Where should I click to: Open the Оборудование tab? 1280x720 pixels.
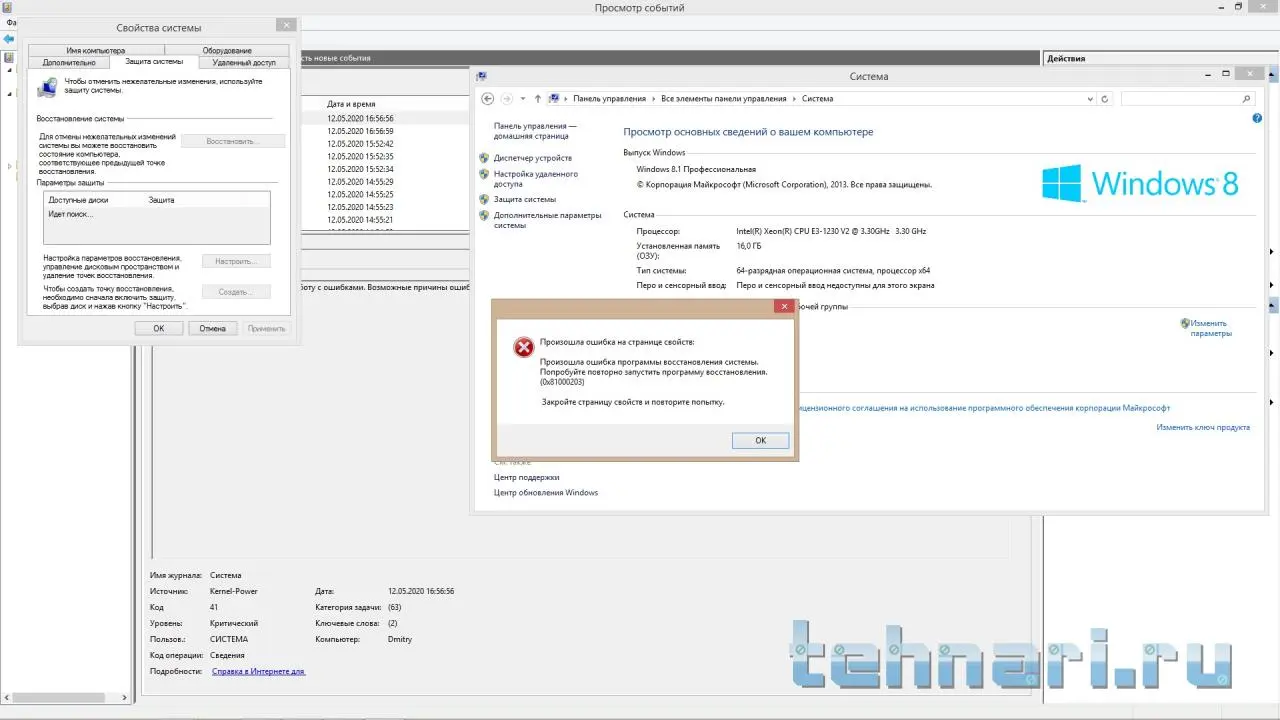(x=227, y=50)
